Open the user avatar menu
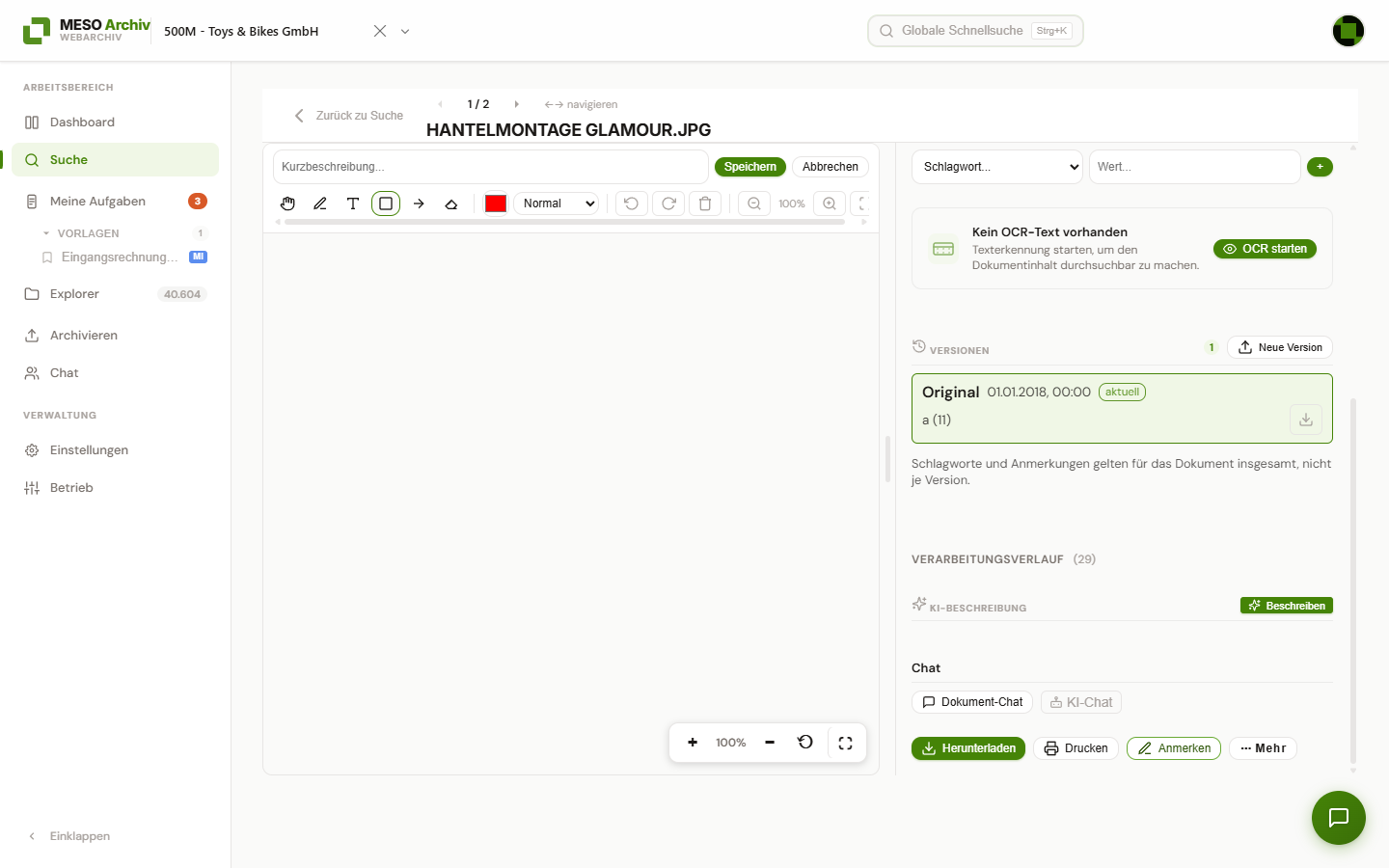The height and width of the screenshot is (868, 1389). [1348, 31]
